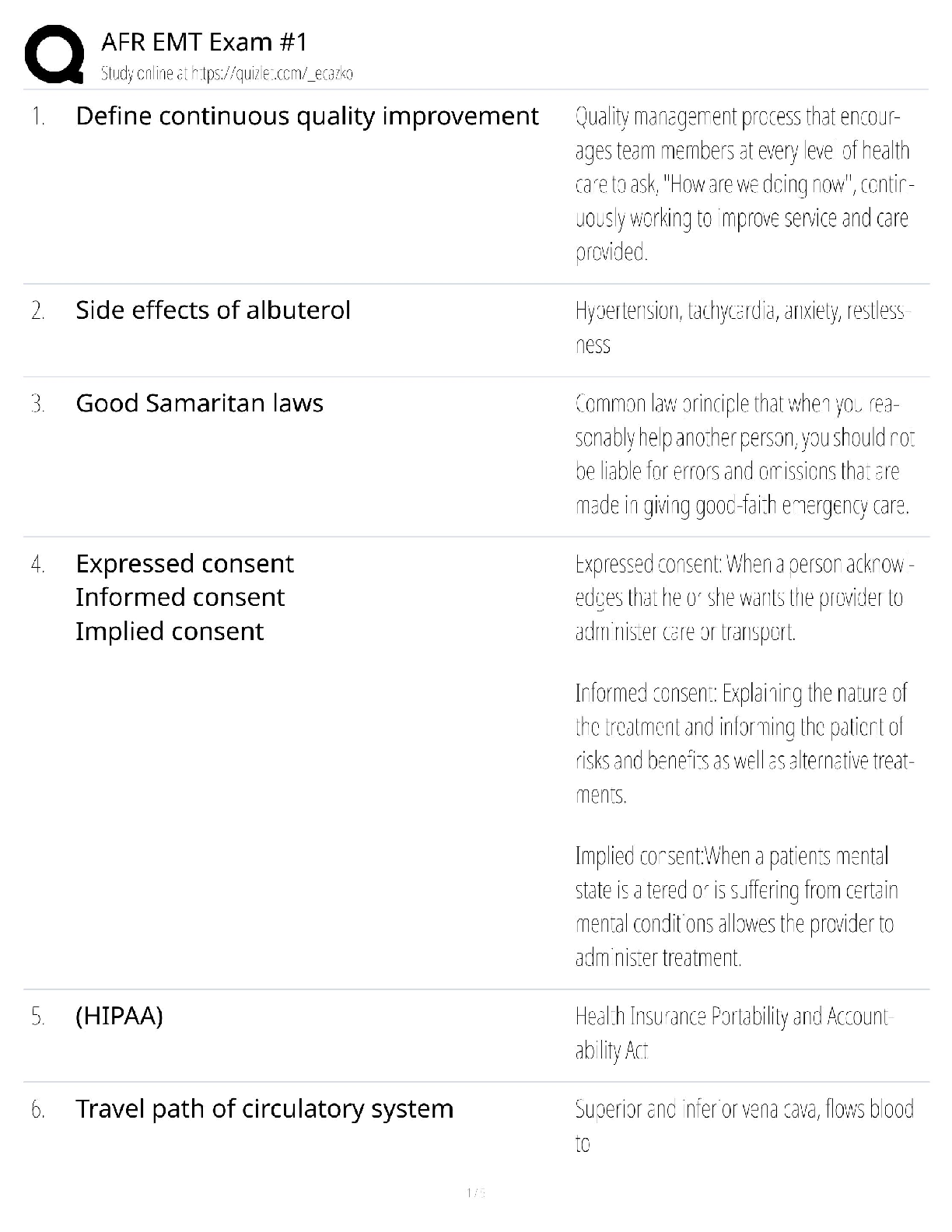952x1232 pixels.
Task: Click the 'Implied consent' term line
Action: coord(169,632)
